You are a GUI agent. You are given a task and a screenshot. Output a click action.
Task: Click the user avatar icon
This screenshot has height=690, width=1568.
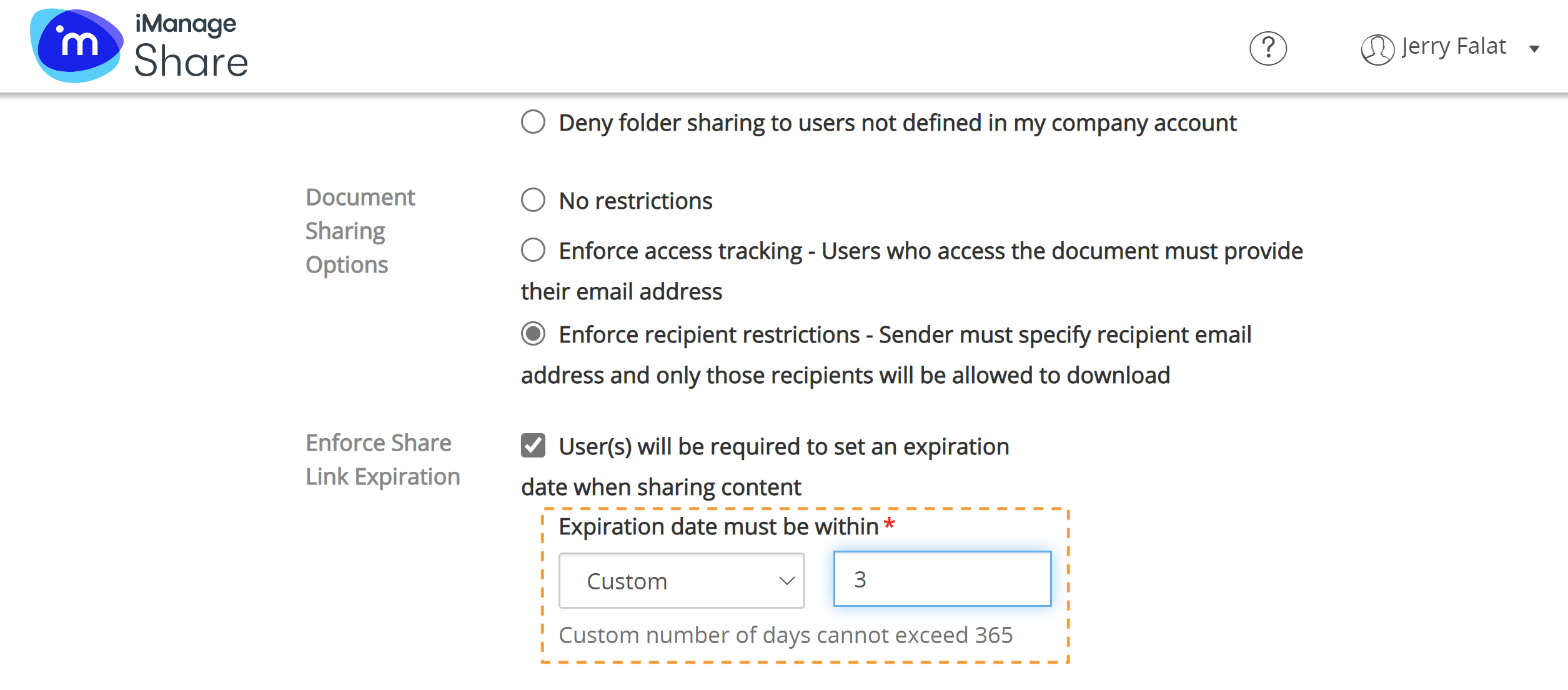1377,49
